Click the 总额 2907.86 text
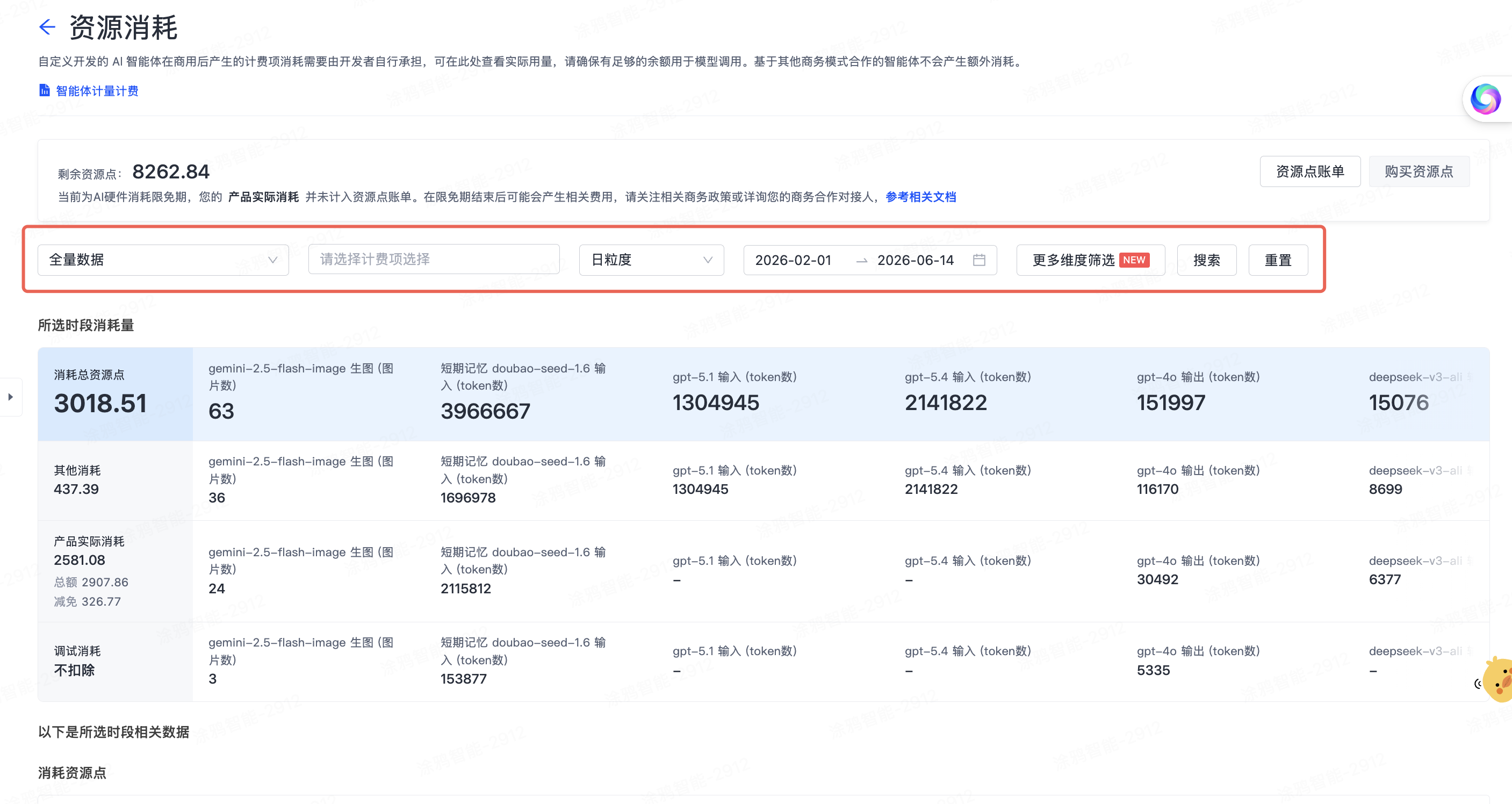This screenshot has height=804, width=1512. (x=91, y=582)
